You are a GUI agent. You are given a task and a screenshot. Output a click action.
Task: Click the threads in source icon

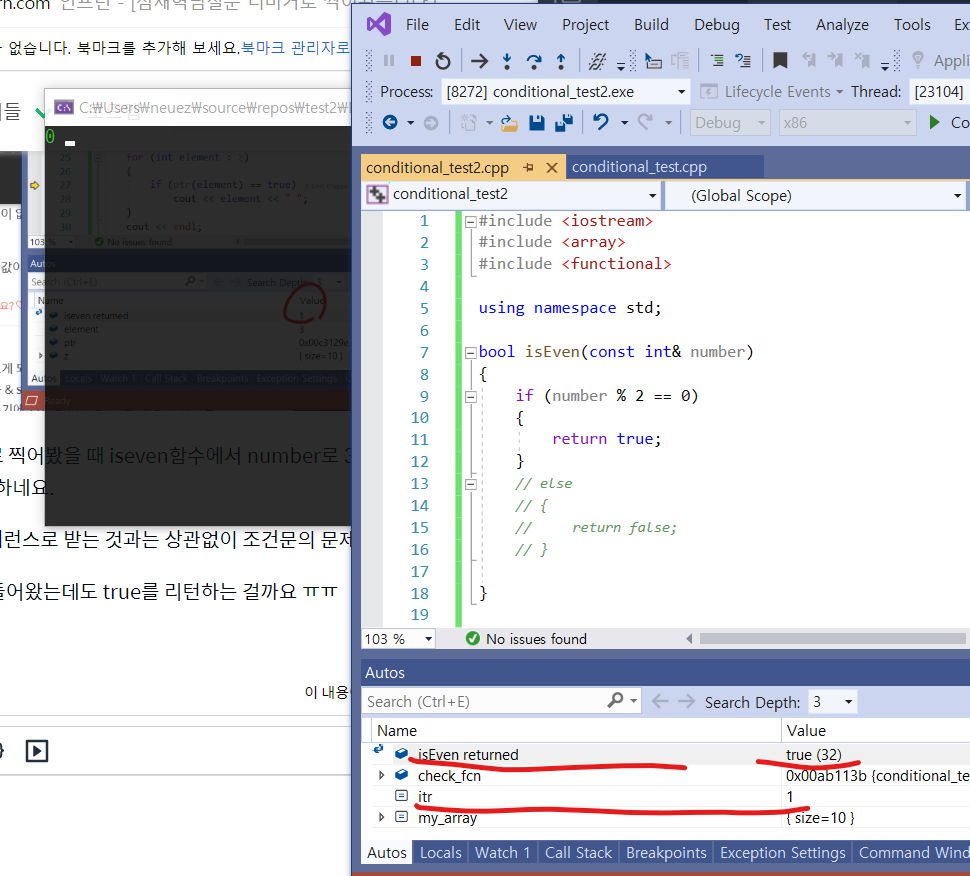tap(597, 61)
